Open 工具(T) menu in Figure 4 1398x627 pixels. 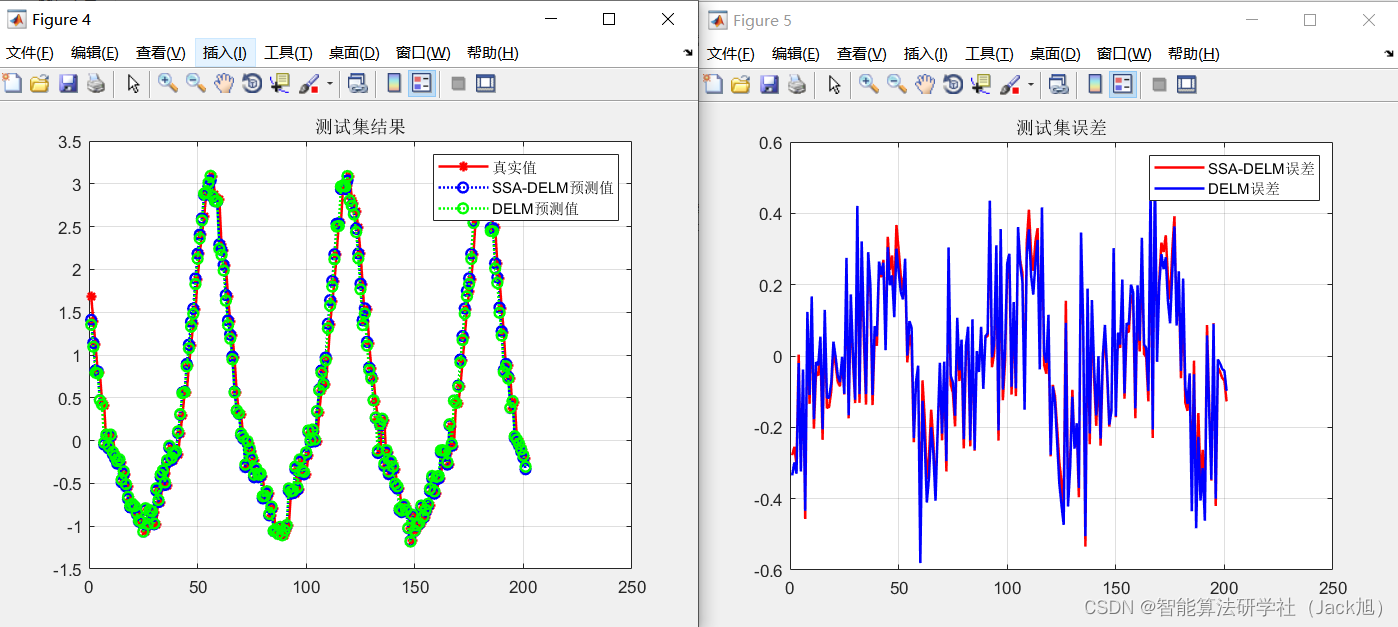pos(288,53)
